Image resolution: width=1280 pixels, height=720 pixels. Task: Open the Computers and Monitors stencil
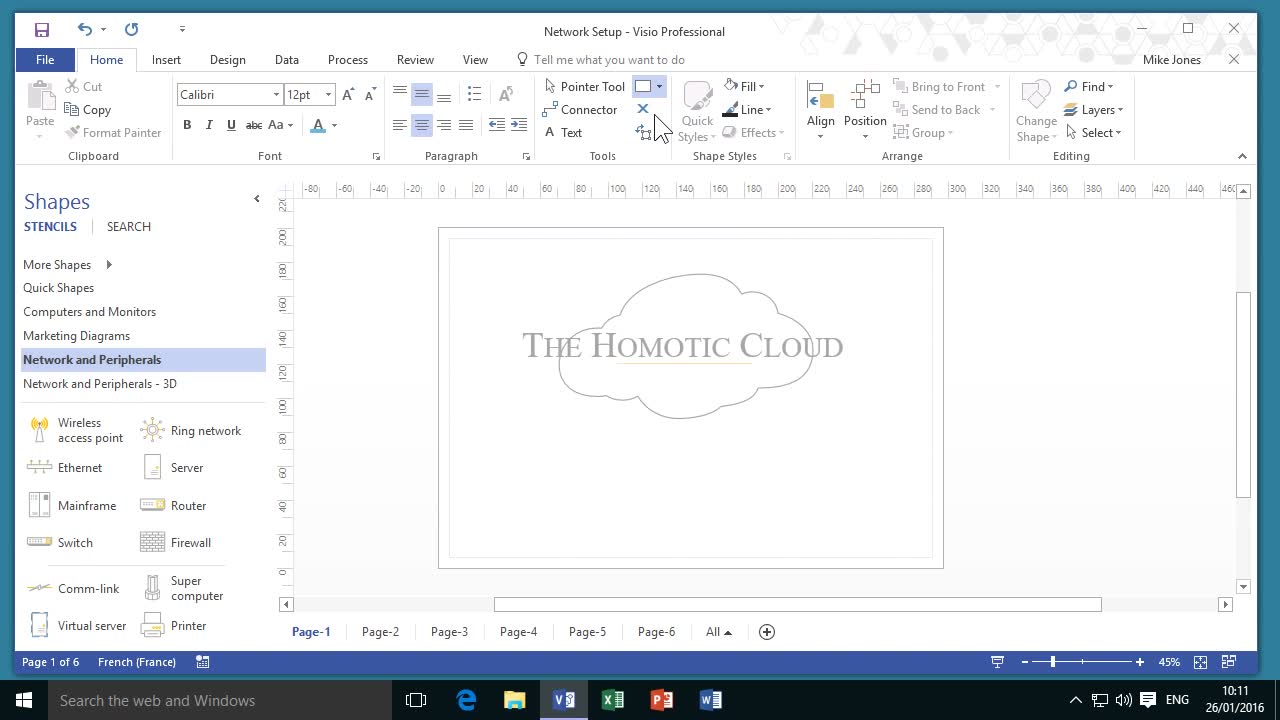(89, 312)
